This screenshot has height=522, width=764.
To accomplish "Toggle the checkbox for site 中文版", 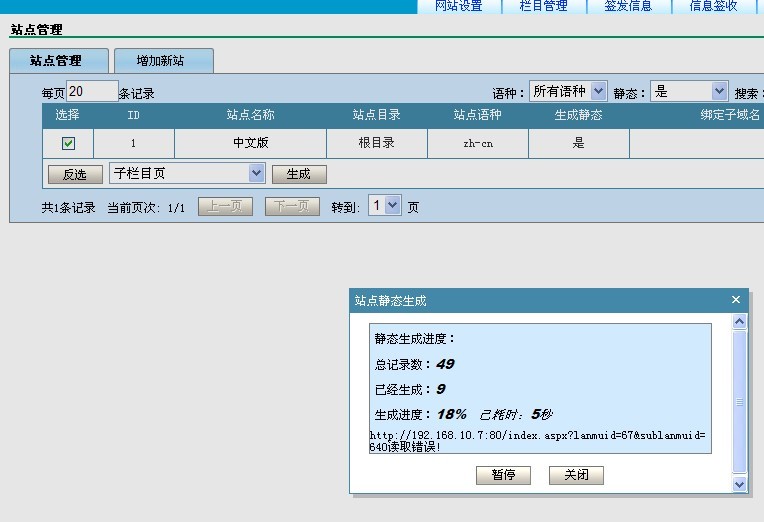I will point(68,143).
